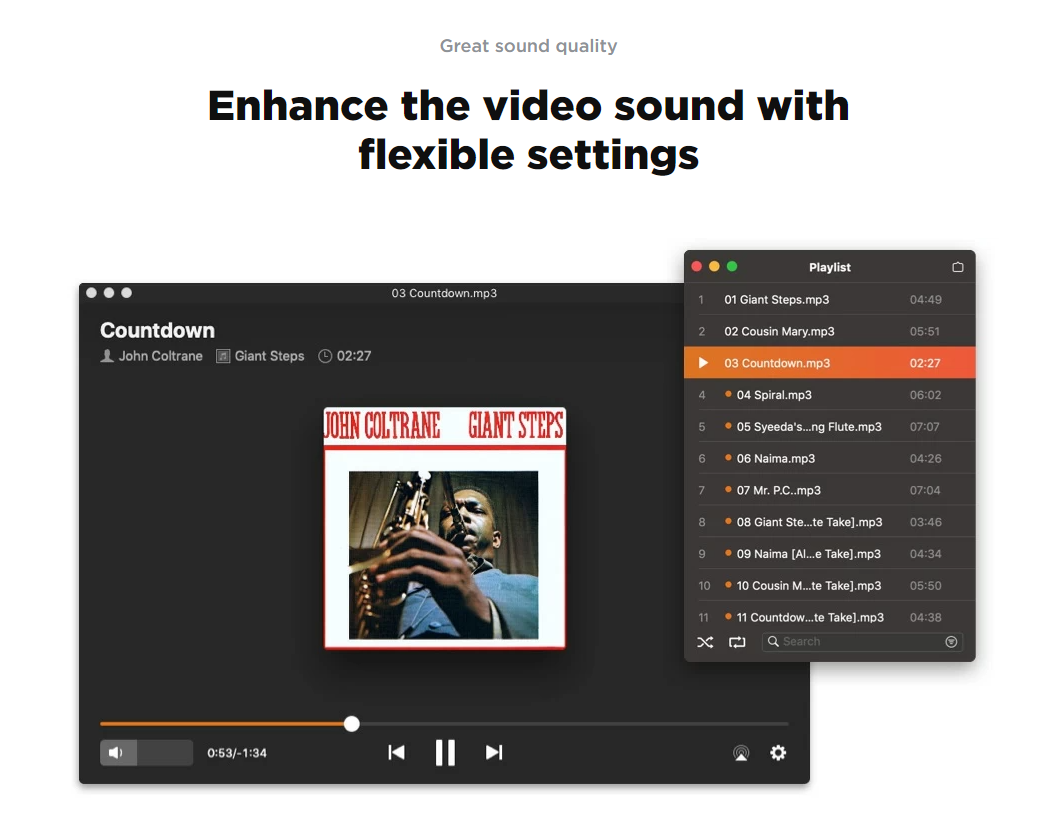Viewport: 1057px width, 822px height.
Task: Click the playback progress slider knob
Action: coord(351,723)
